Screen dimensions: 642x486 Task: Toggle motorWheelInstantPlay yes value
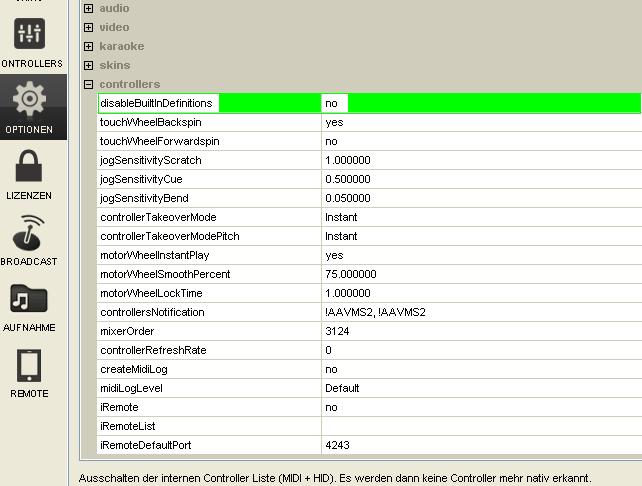coord(334,255)
